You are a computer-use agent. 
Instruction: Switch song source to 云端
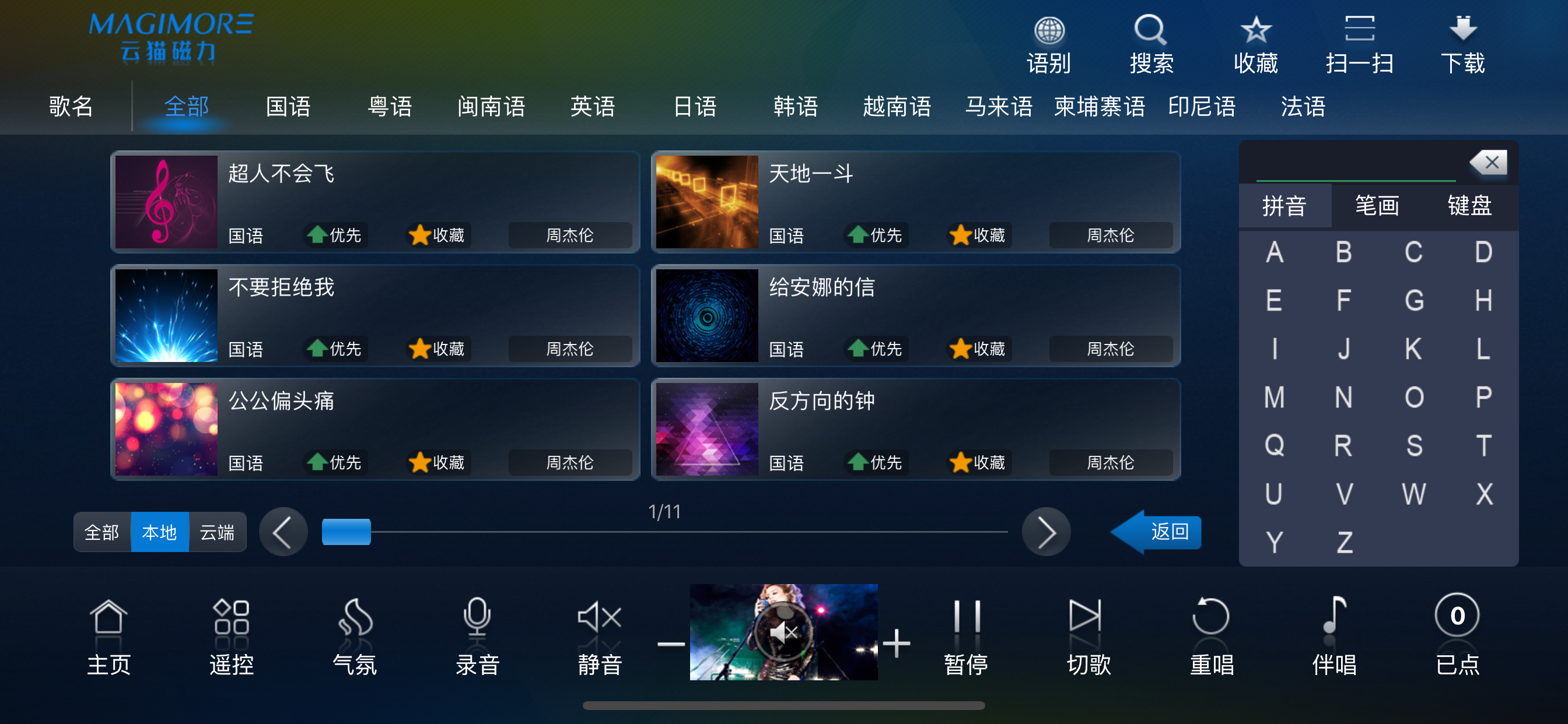pyautogui.click(x=218, y=532)
